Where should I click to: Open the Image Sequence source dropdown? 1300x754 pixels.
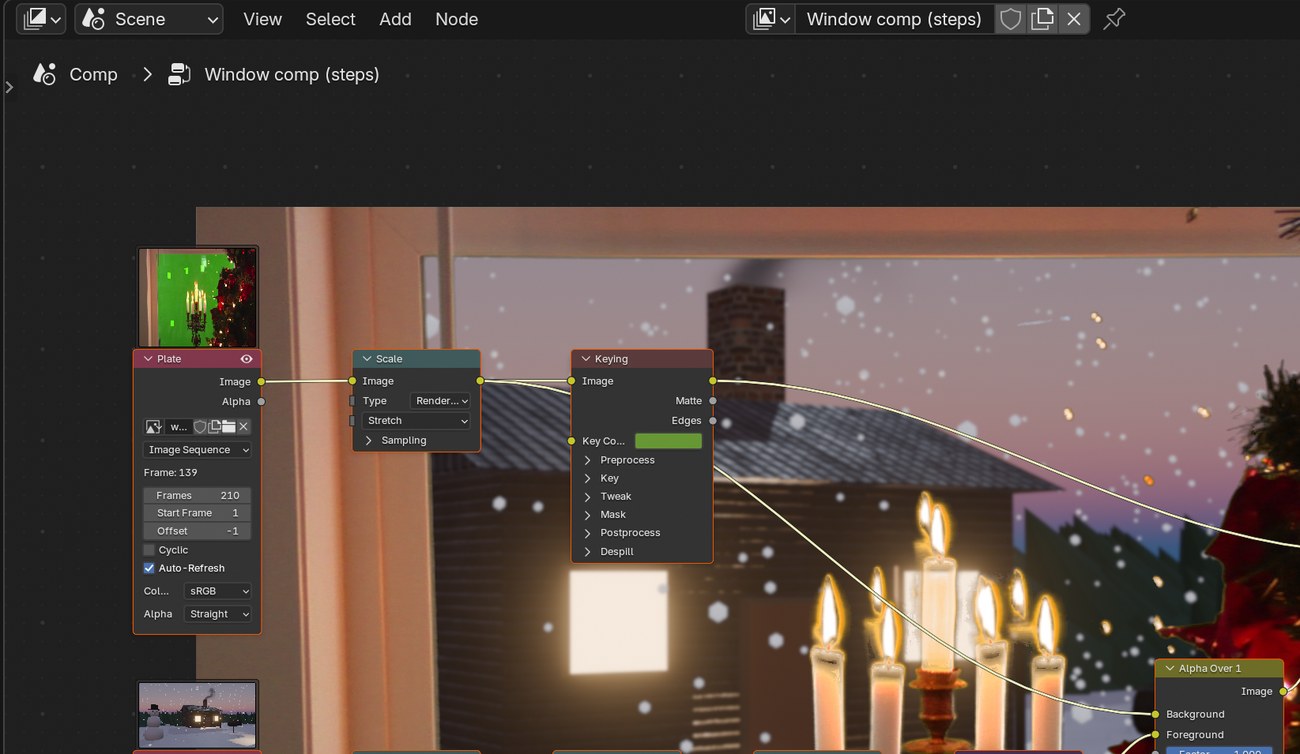[197, 450]
